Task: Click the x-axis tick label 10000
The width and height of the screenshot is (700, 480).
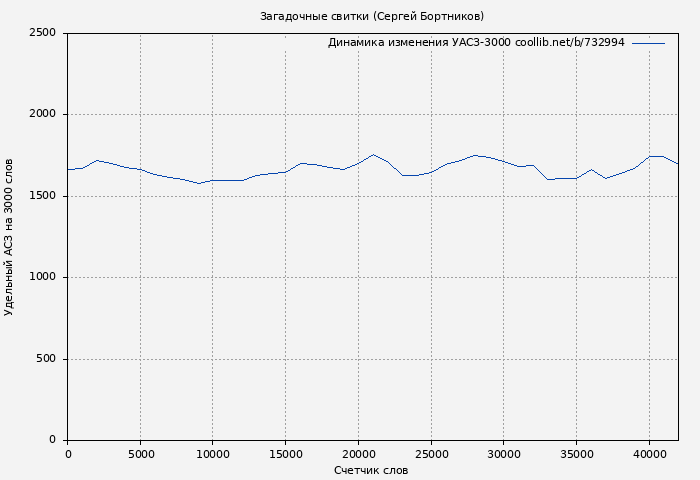Action: coord(213,454)
